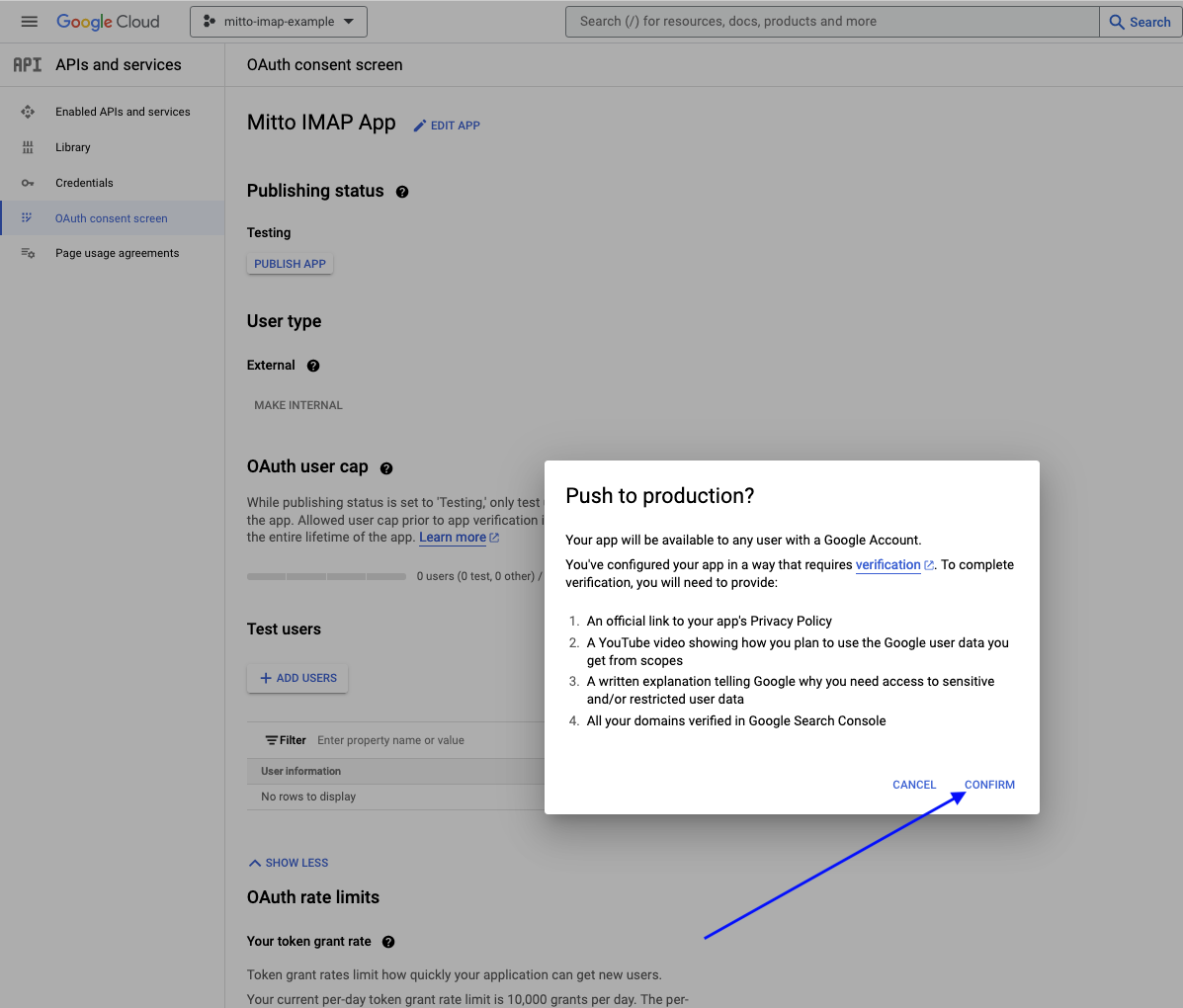This screenshot has width=1183, height=1008.
Task: Click the Publish App button
Action: point(290,264)
